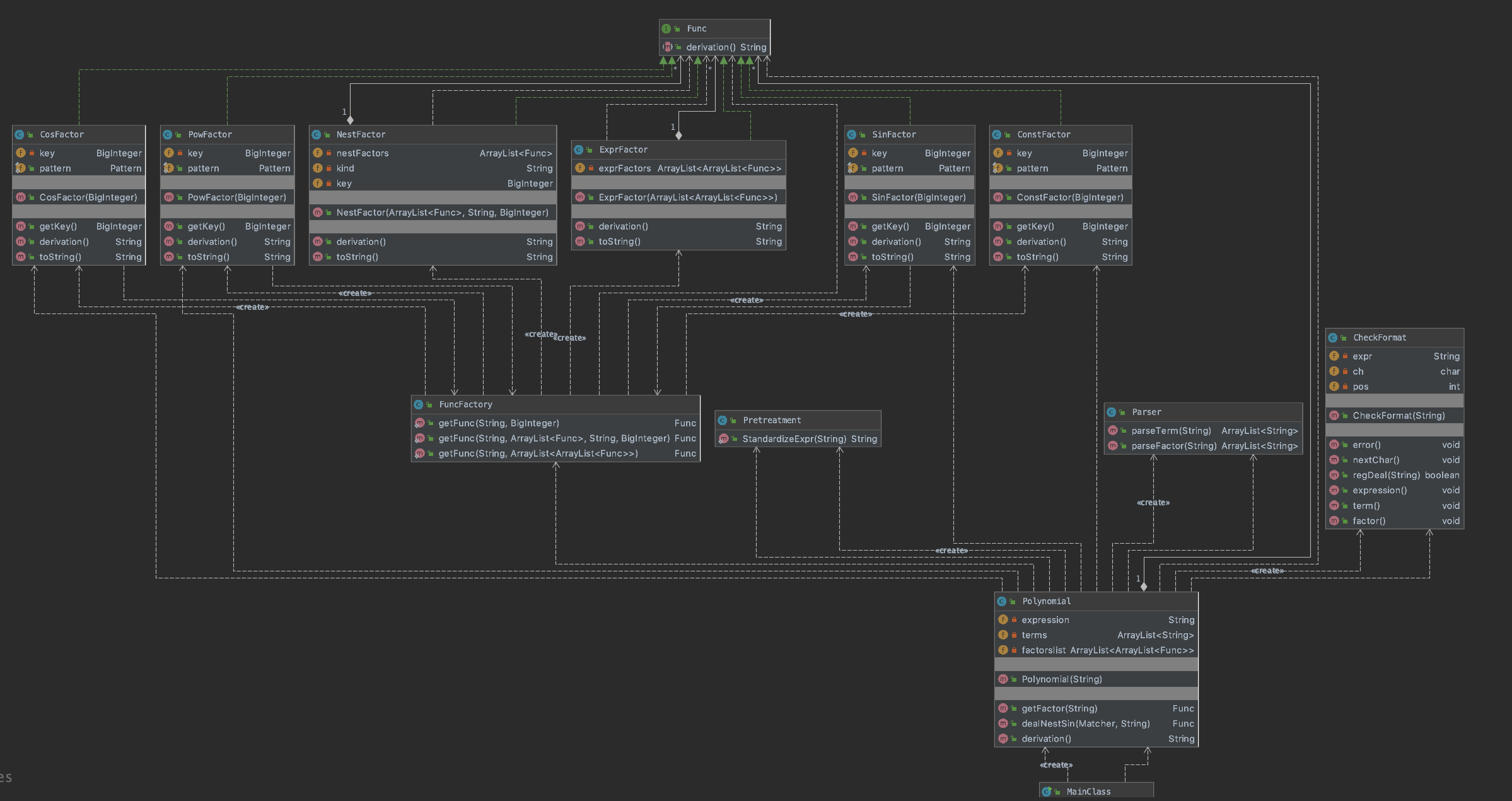Click ExprFactor constructor method row
1512x801 pixels.
pyautogui.click(x=687, y=197)
